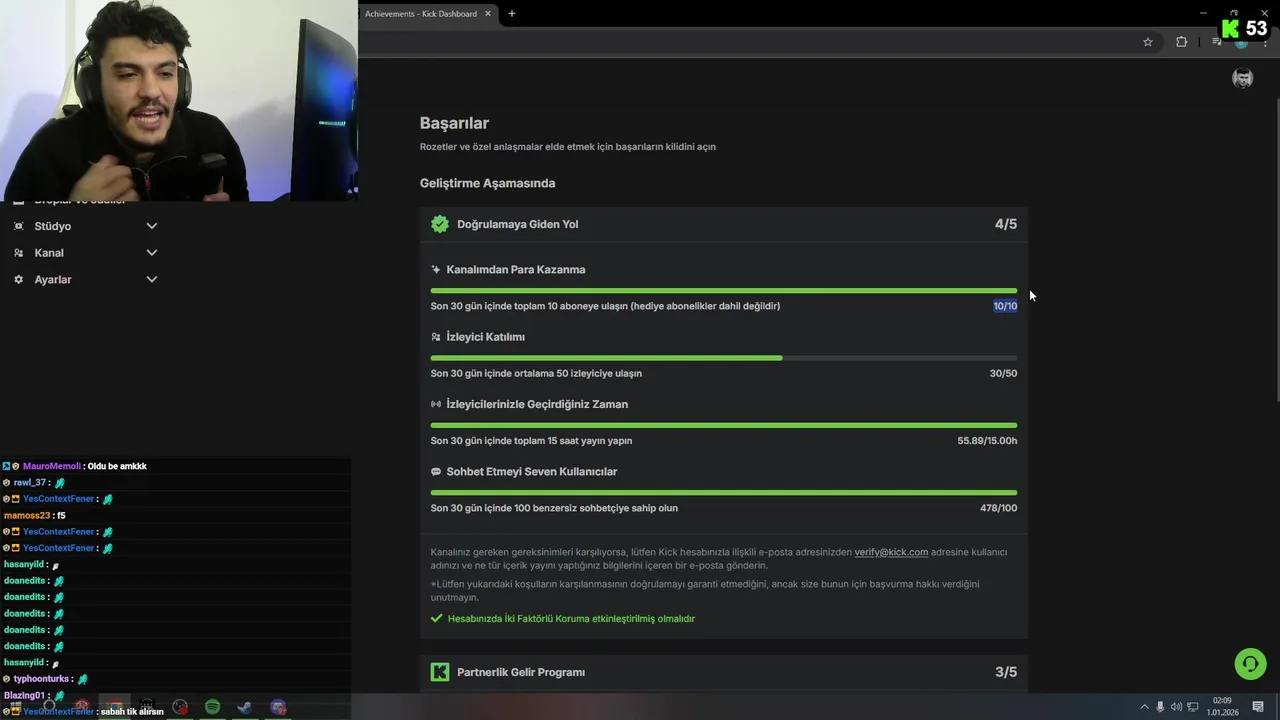The width and height of the screenshot is (1280, 720).
Task: Open the taskbar clock and date
Action: point(1222,707)
